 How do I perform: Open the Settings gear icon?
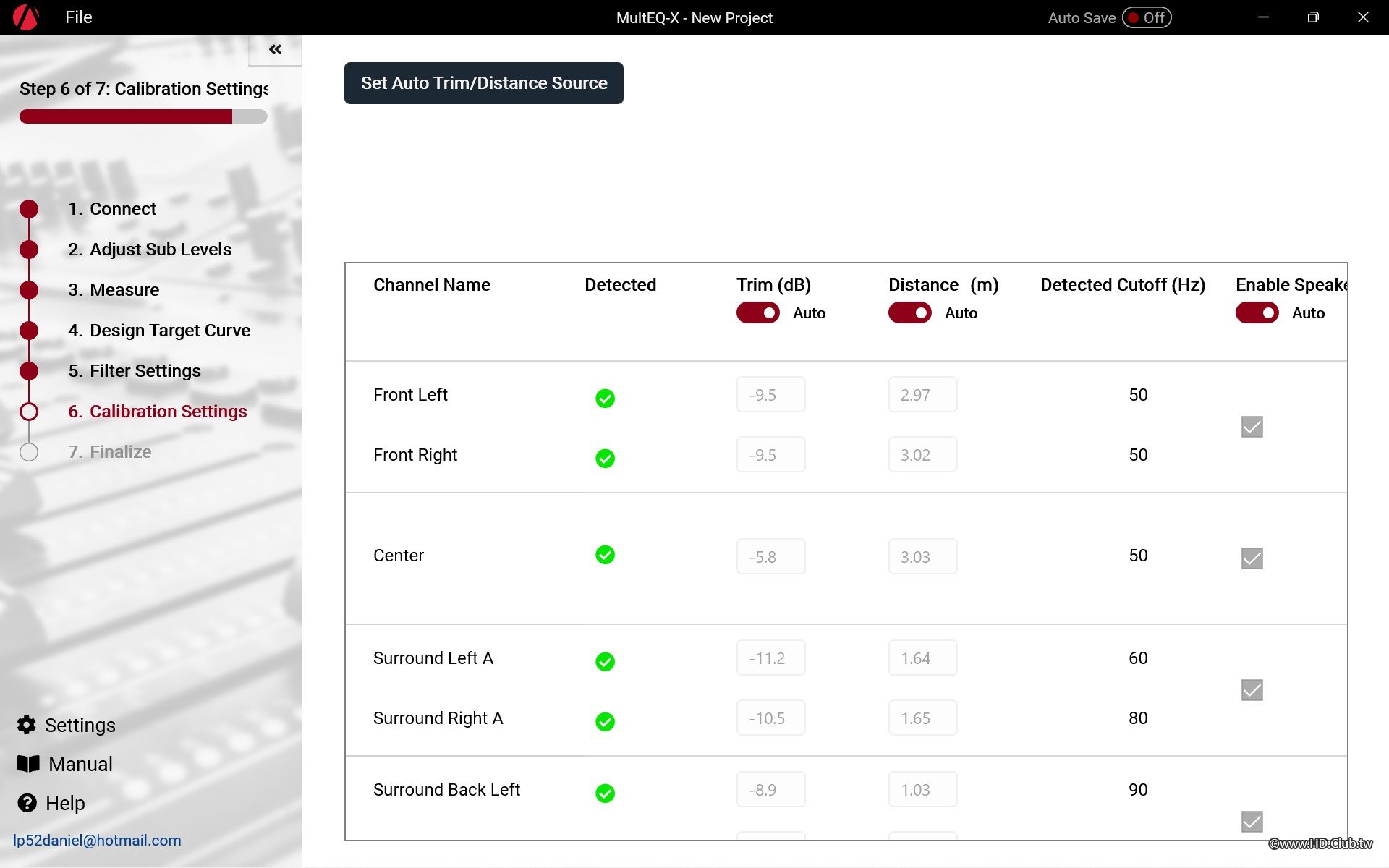[x=27, y=725]
